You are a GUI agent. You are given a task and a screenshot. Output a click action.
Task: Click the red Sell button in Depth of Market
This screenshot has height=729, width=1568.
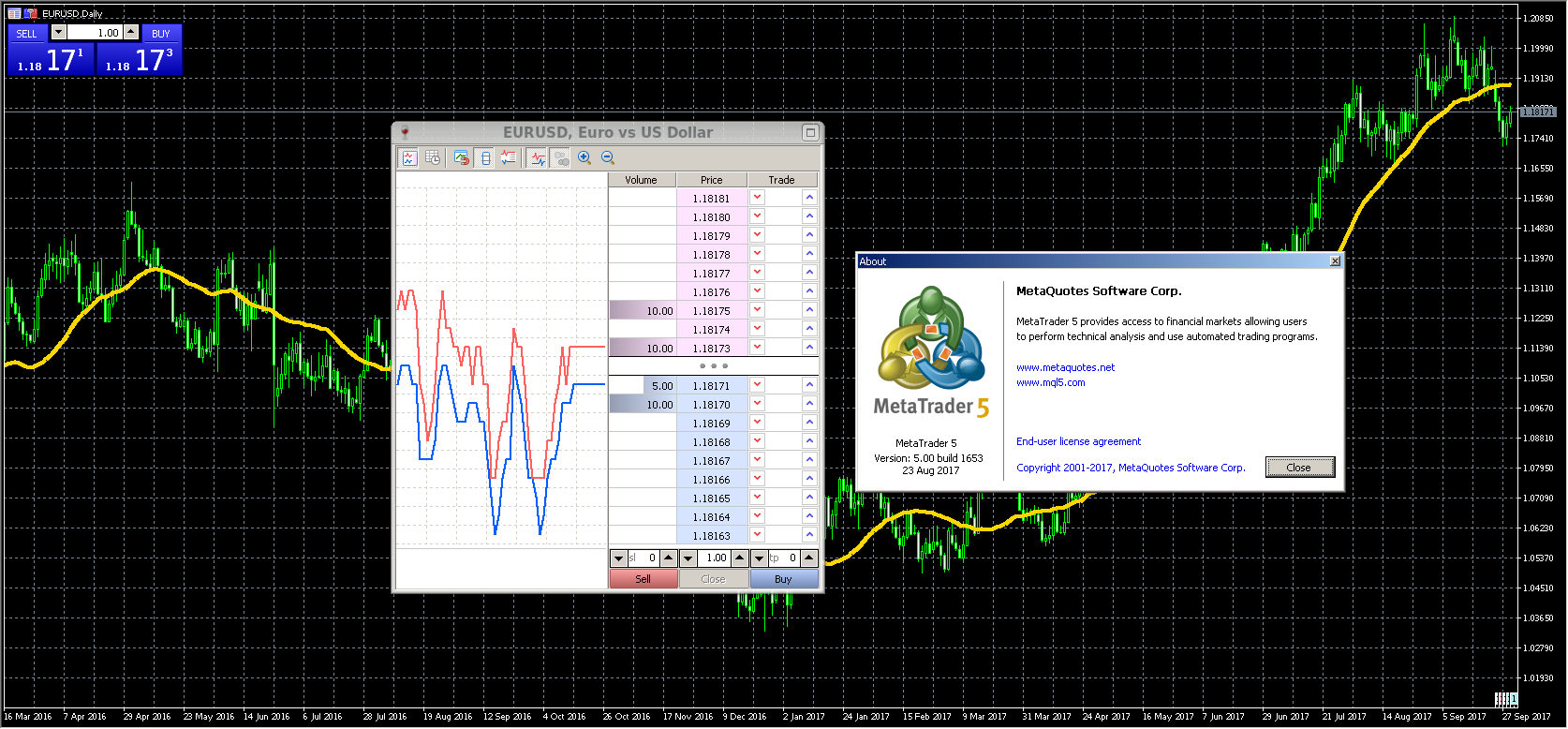643,579
